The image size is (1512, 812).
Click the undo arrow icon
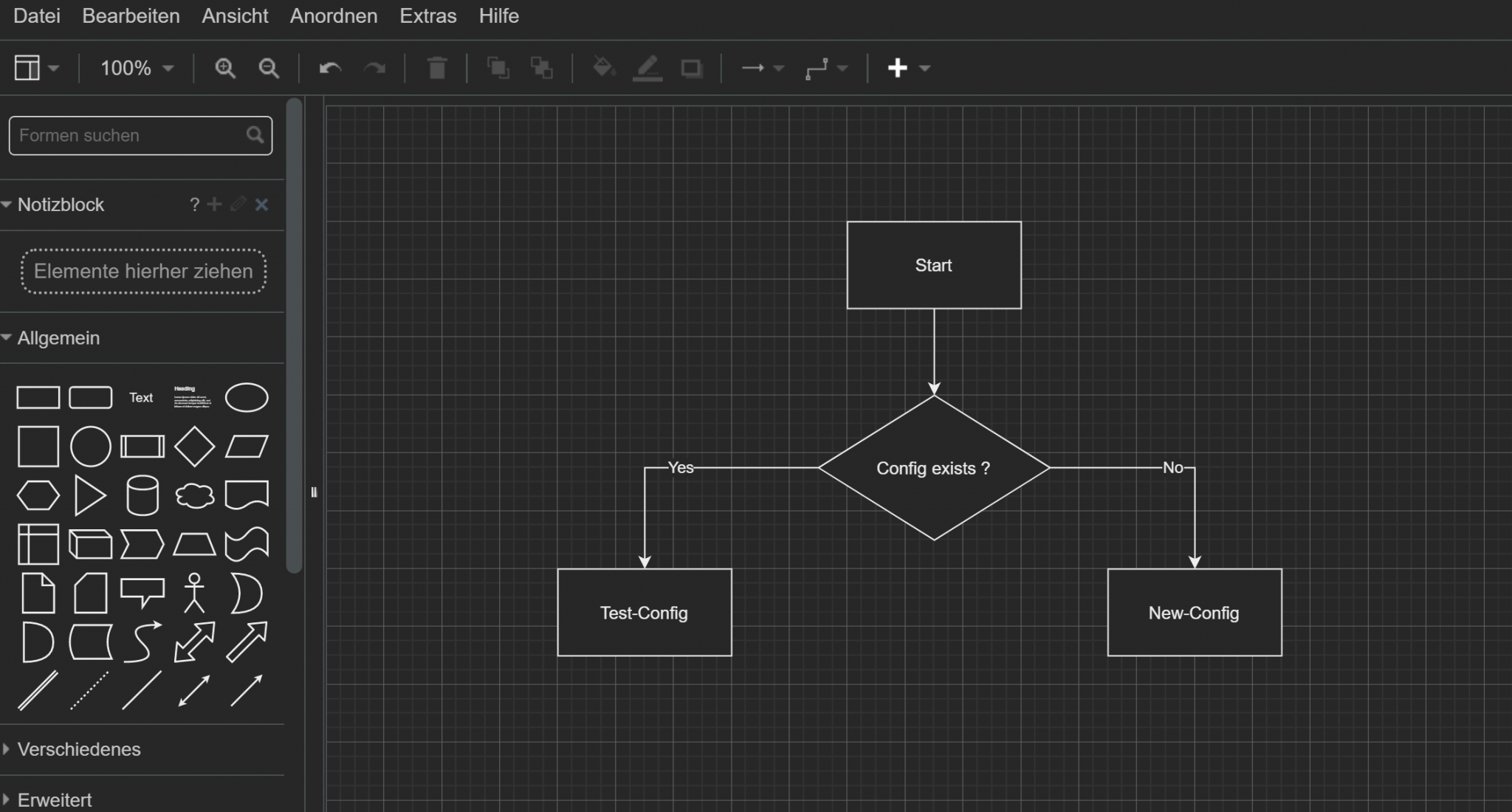(330, 69)
